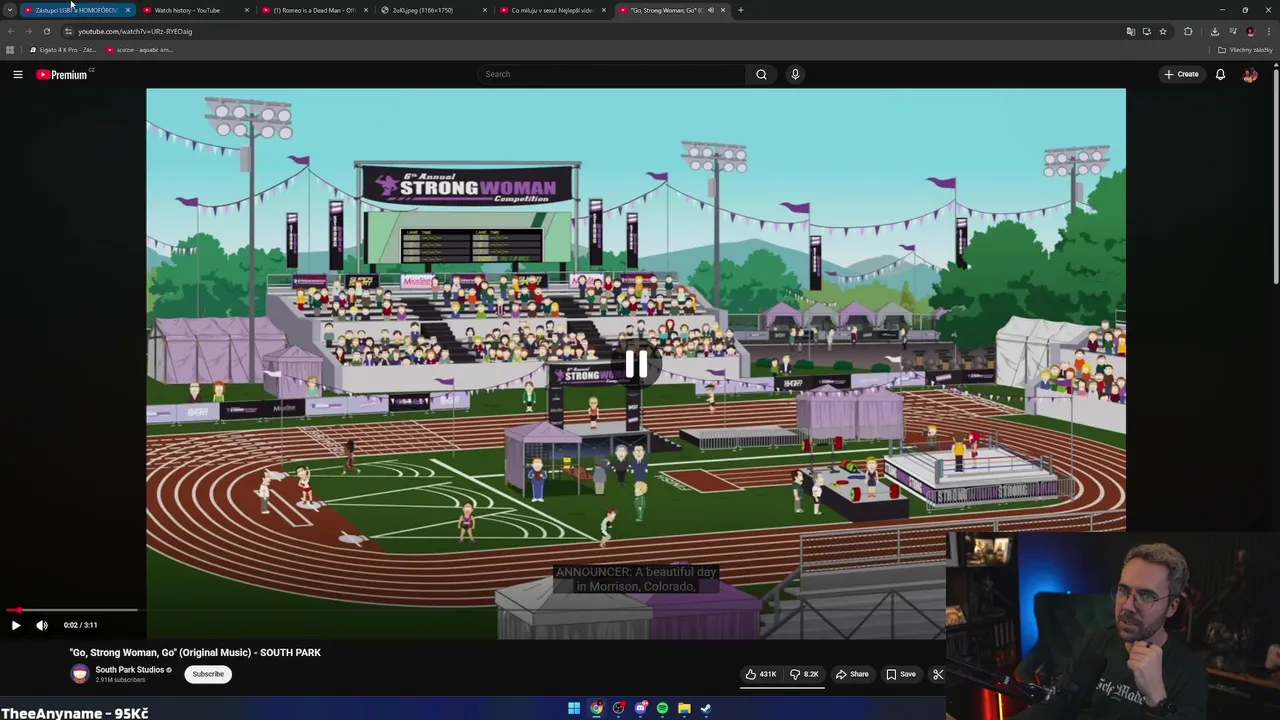Open the YouTube account avatar menu

click(x=1250, y=74)
